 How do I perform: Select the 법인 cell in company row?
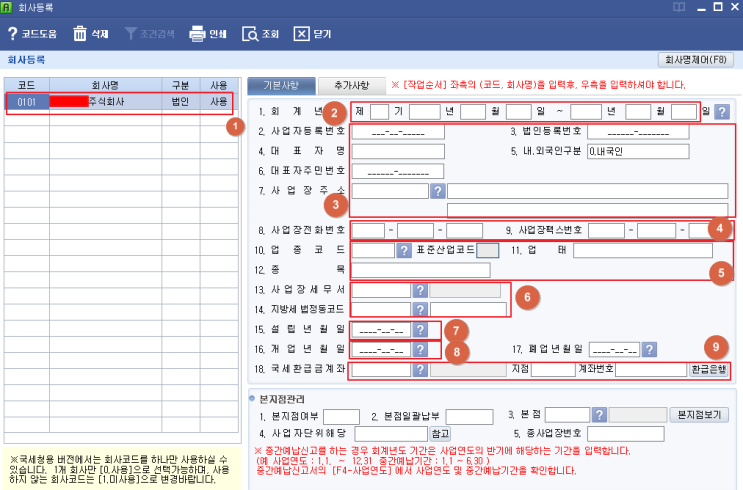coord(180,102)
